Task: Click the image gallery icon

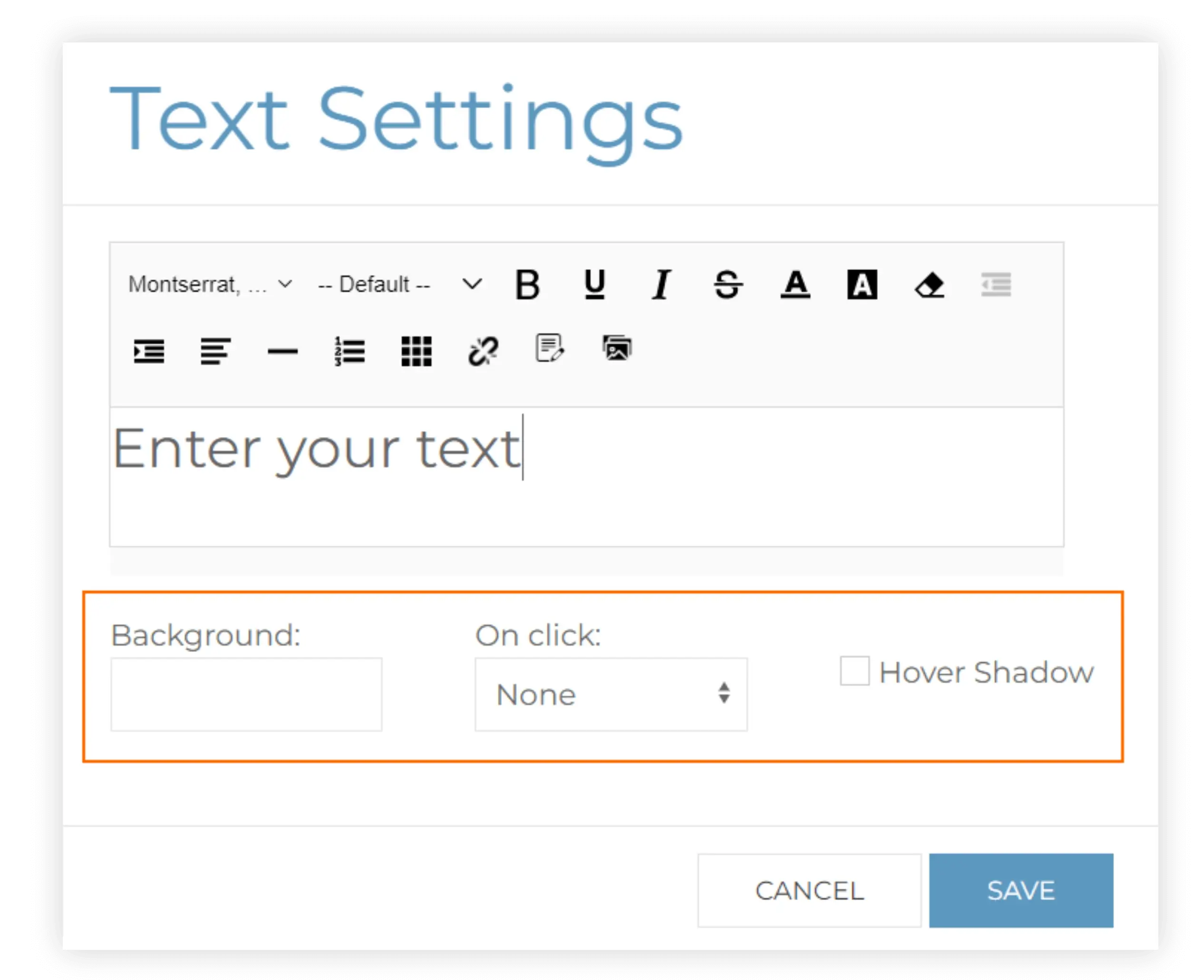Action: [617, 349]
